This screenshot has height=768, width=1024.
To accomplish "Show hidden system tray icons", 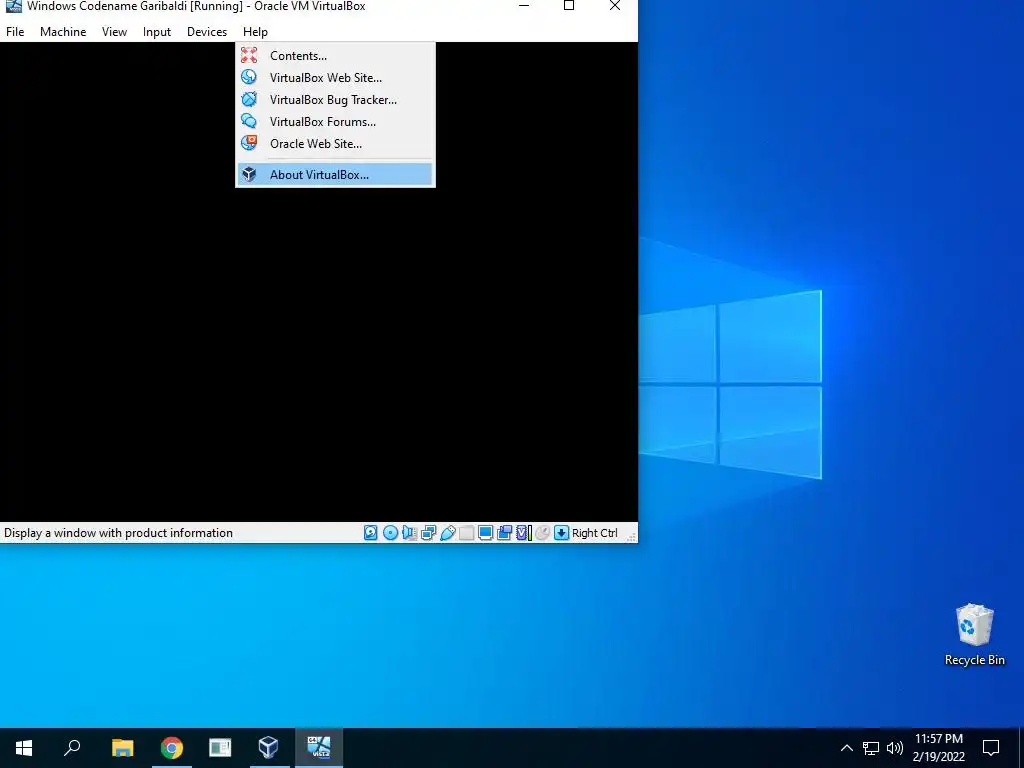I will [x=846, y=748].
